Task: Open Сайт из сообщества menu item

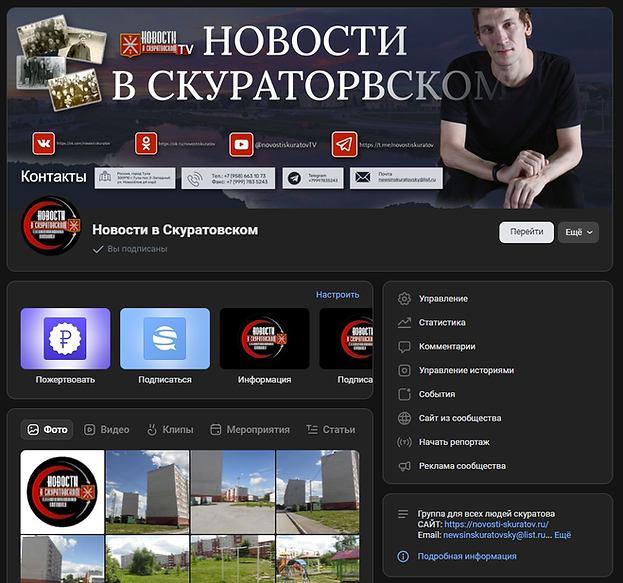Action: click(497, 418)
